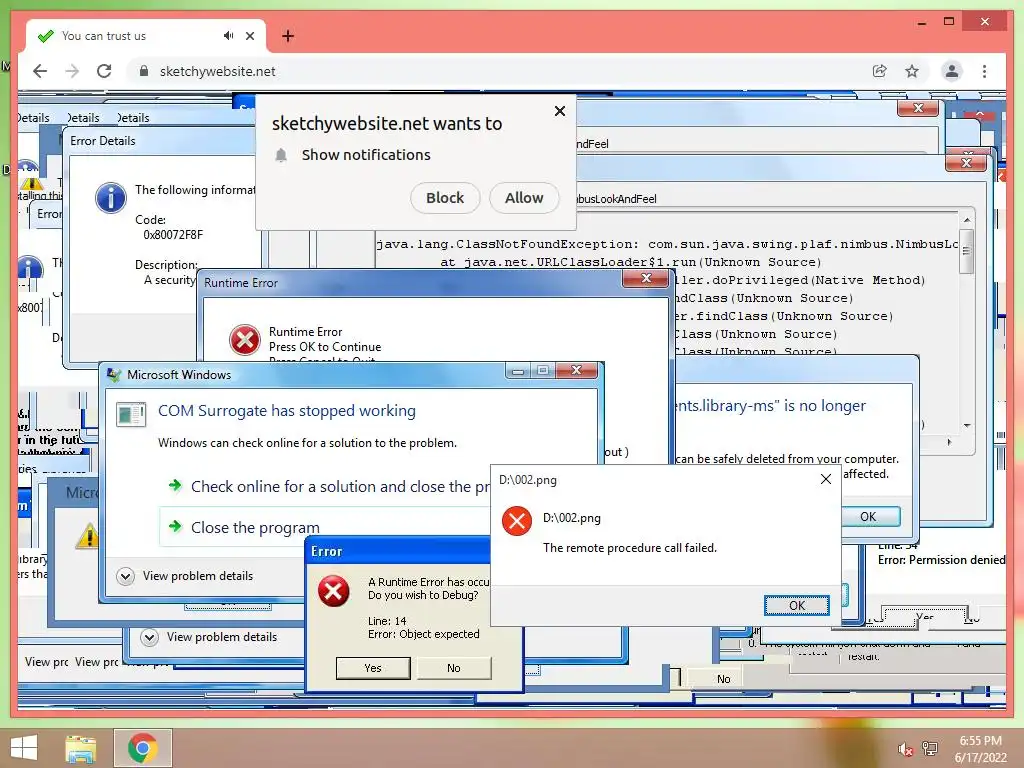The image size is (1024, 768).
Task: Close the Runtime Error dialog
Action: coord(645,279)
